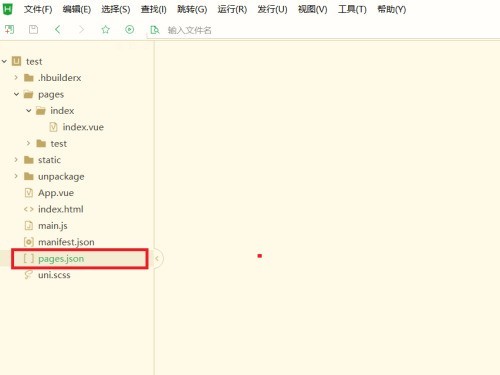The image size is (500, 375).
Task: Select the unpackage folder label
Action: point(61,177)
